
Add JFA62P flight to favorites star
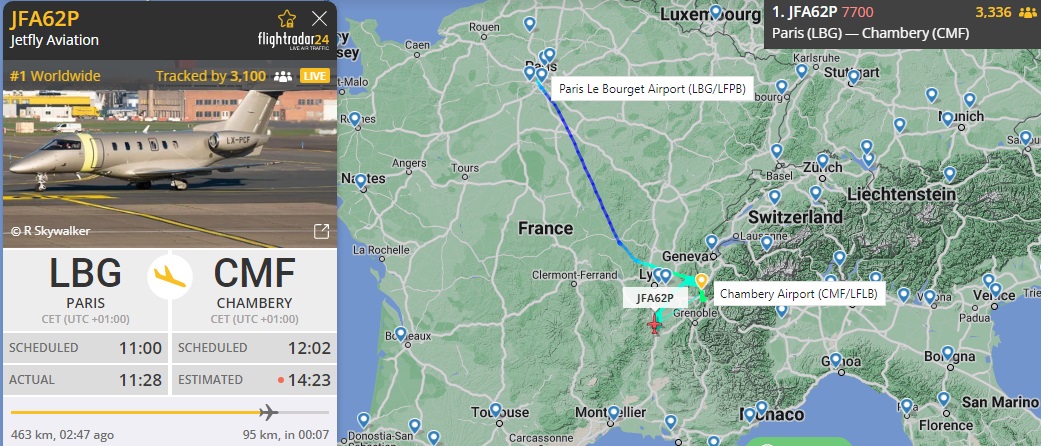(287, 18)
